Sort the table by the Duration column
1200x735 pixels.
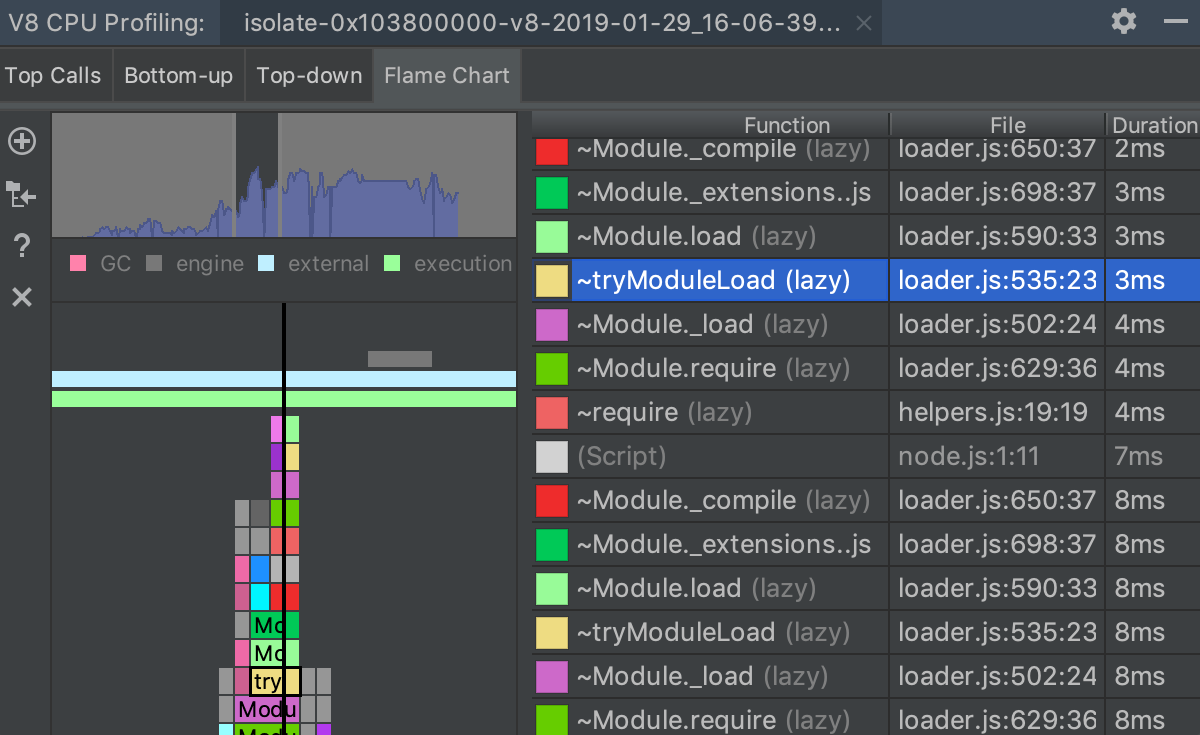point(1155,124)
